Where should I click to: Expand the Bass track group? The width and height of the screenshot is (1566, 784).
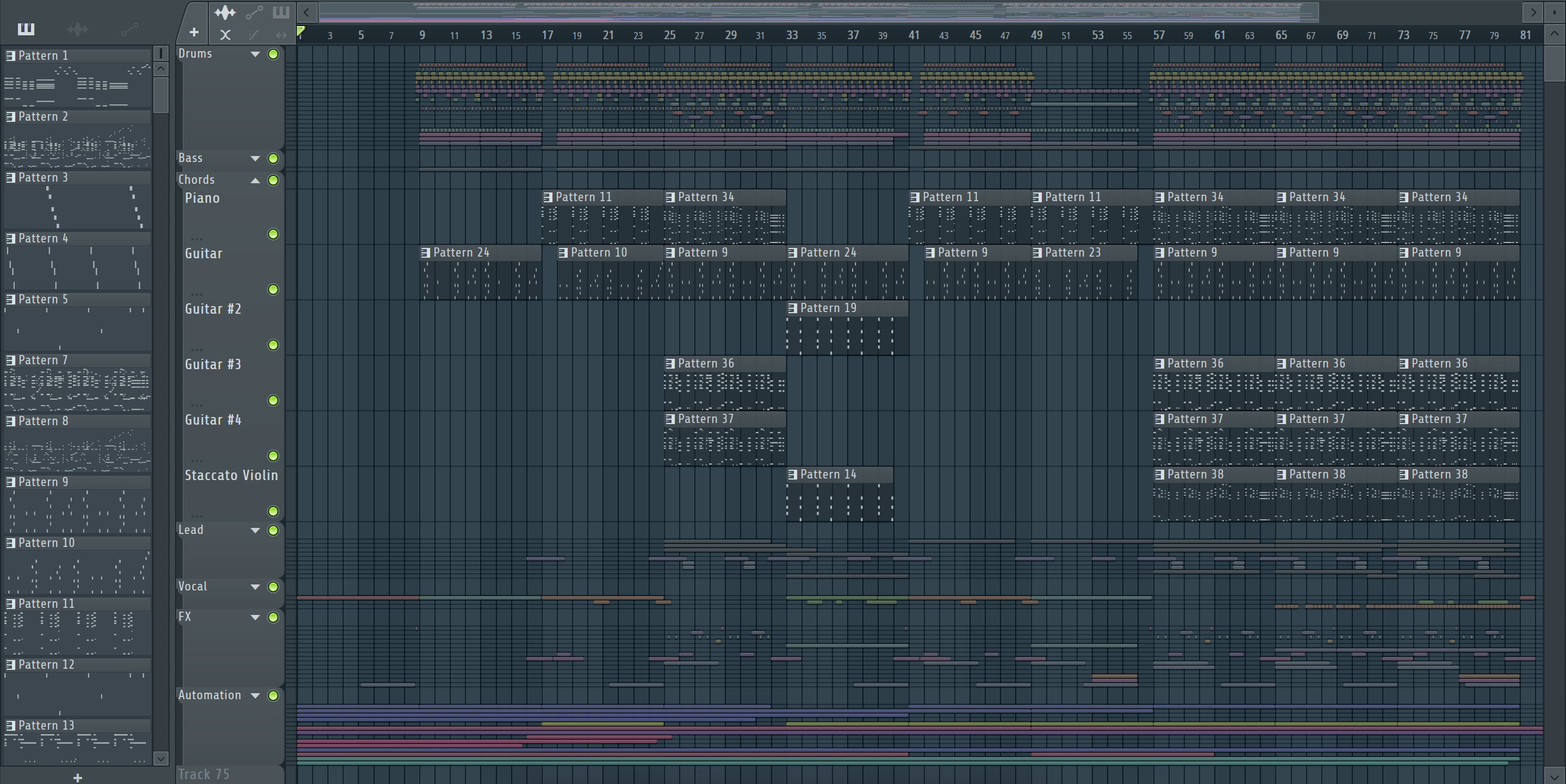point(256,159)
